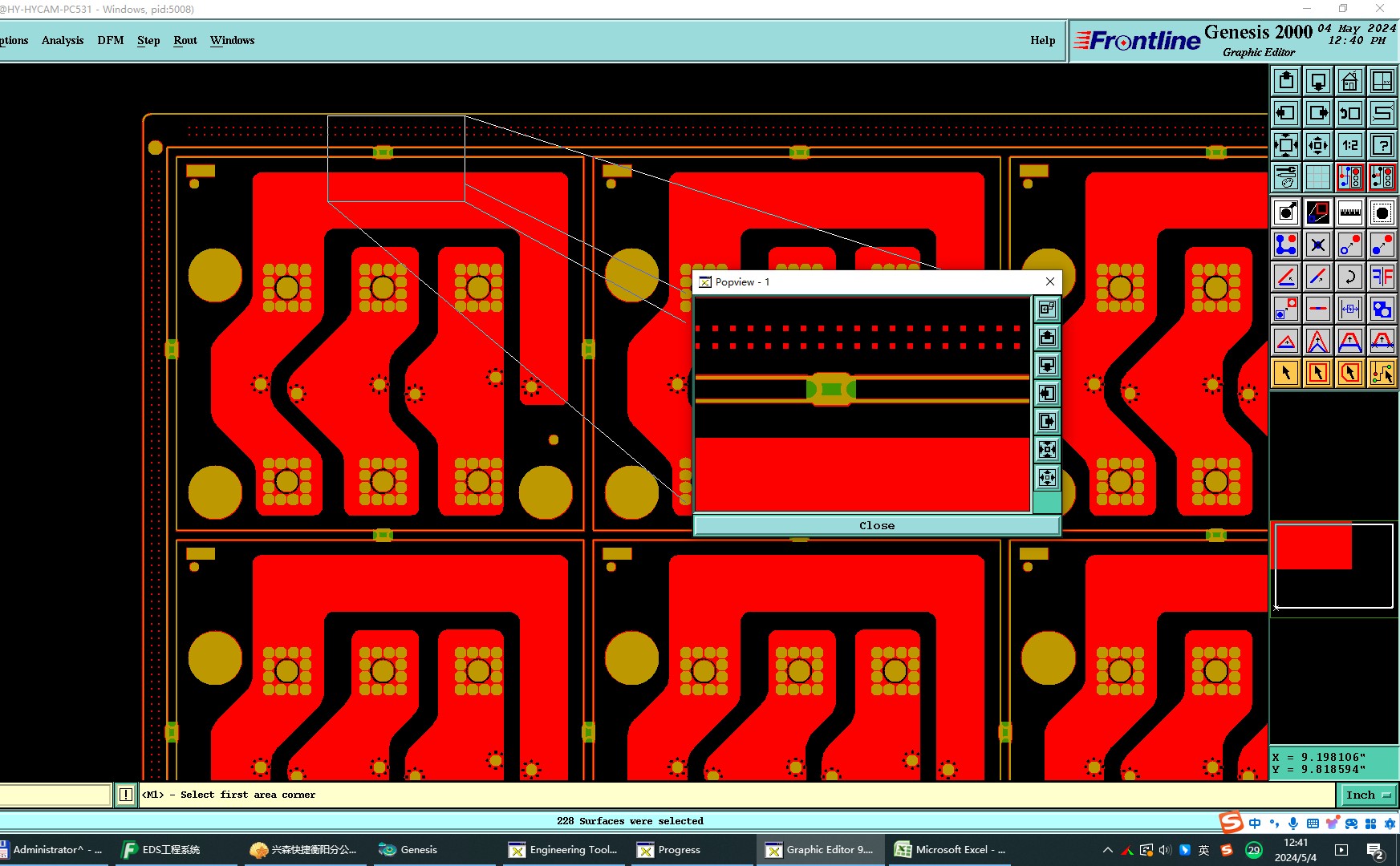The height and width of the screenshot is (866, 1400).
Task: Toggle the grid display icon
Action: (x=1318, y=177)
